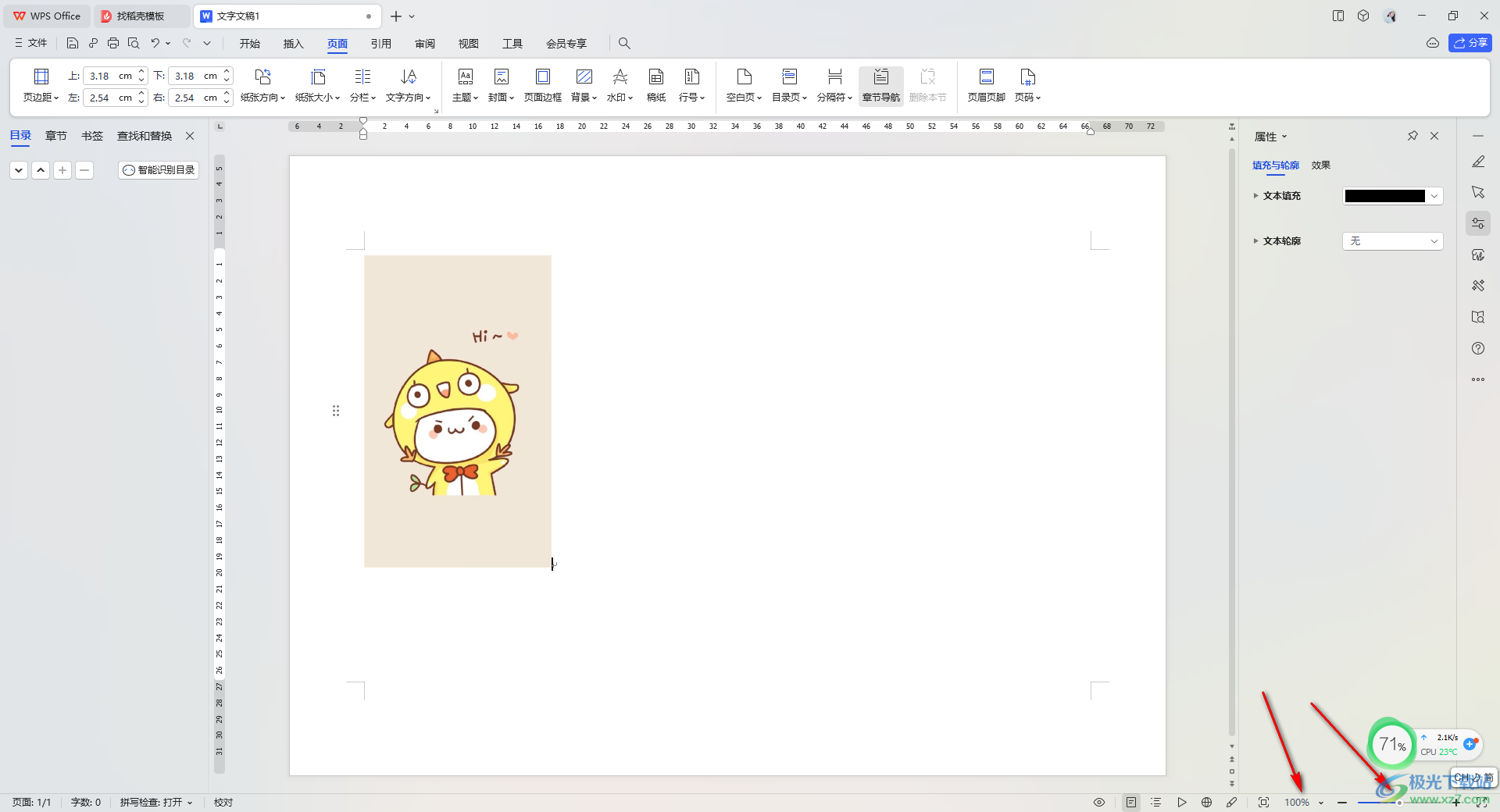Open 行号 line number options
1500x812 pixels.
pyautogui.click(x=691, y=86)
